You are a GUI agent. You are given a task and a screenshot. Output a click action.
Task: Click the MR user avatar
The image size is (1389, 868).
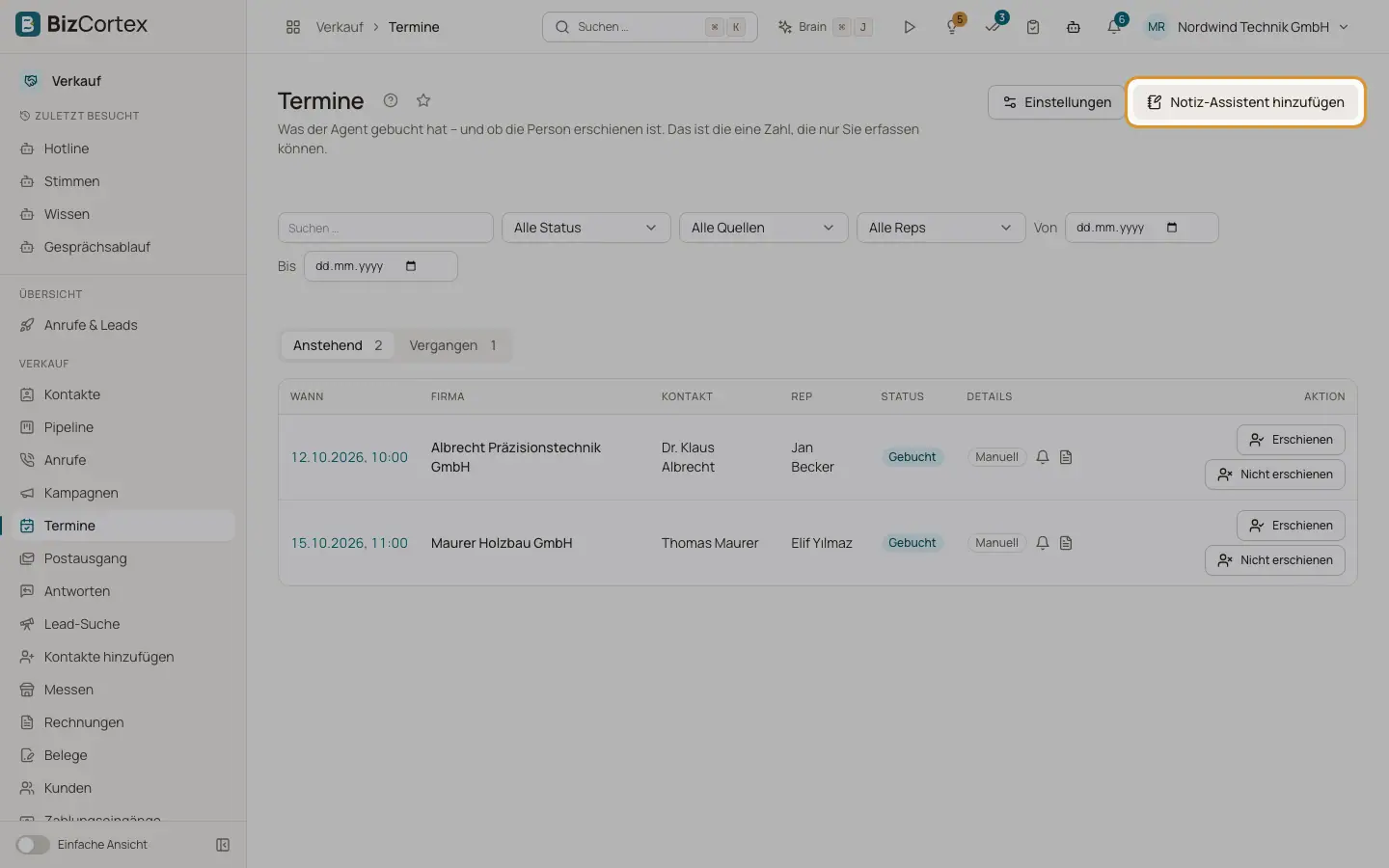click(x=1157, y=27)
